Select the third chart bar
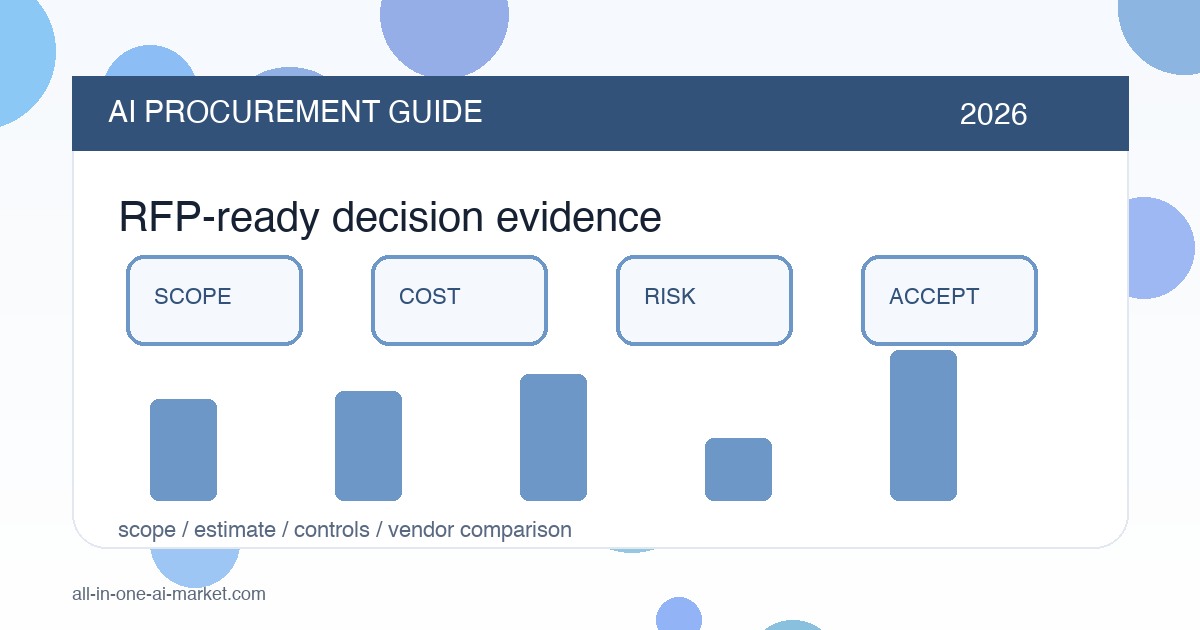Screen dimensions: 1200x630 (x=553, y=437)
